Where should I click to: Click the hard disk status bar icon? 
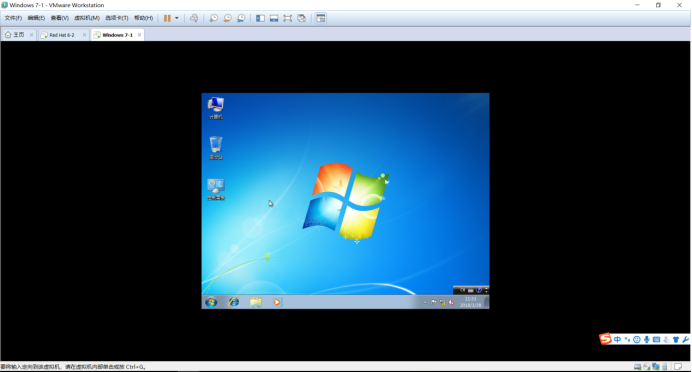tap(637, 367)
